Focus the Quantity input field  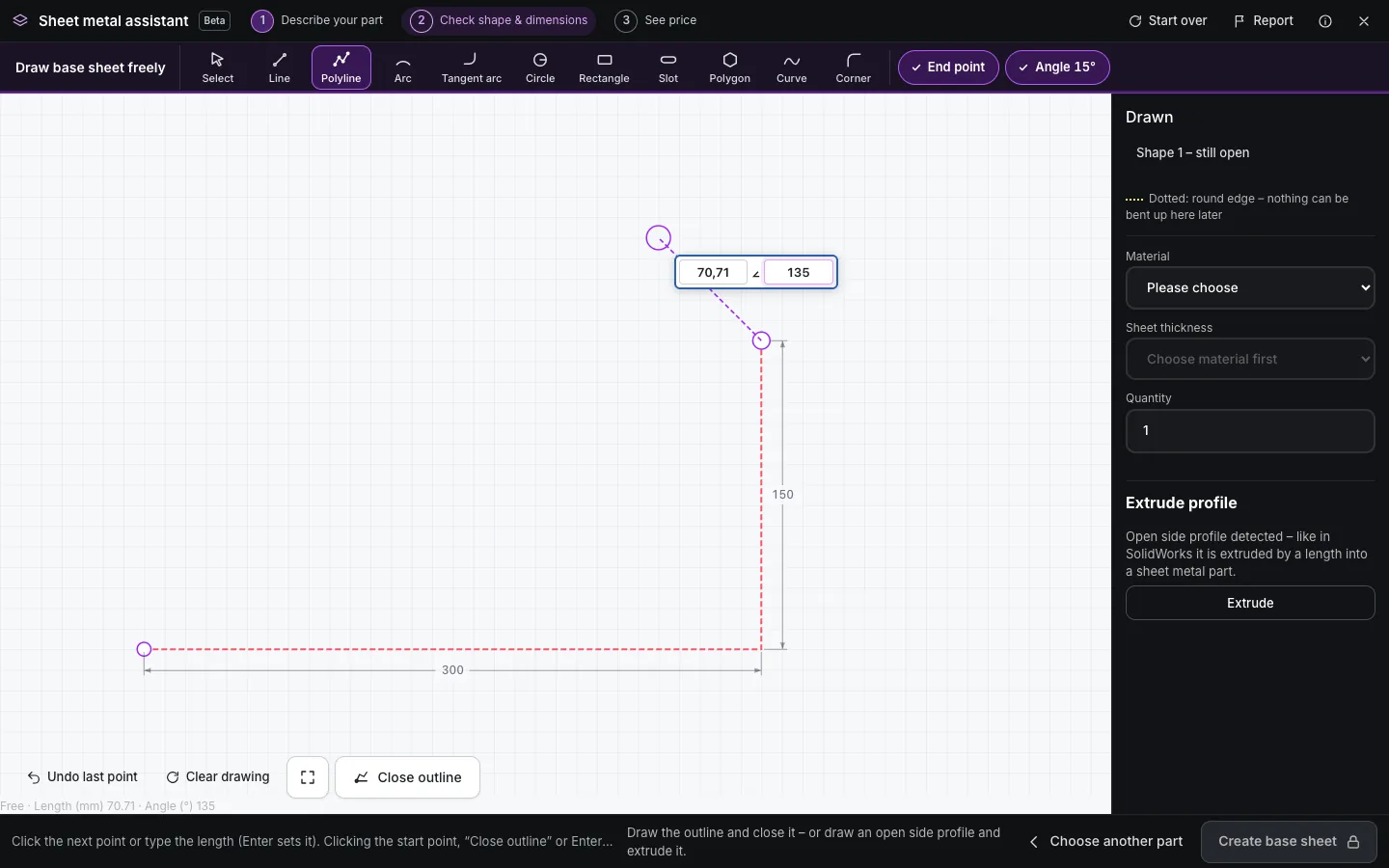tap(1250, 431)
